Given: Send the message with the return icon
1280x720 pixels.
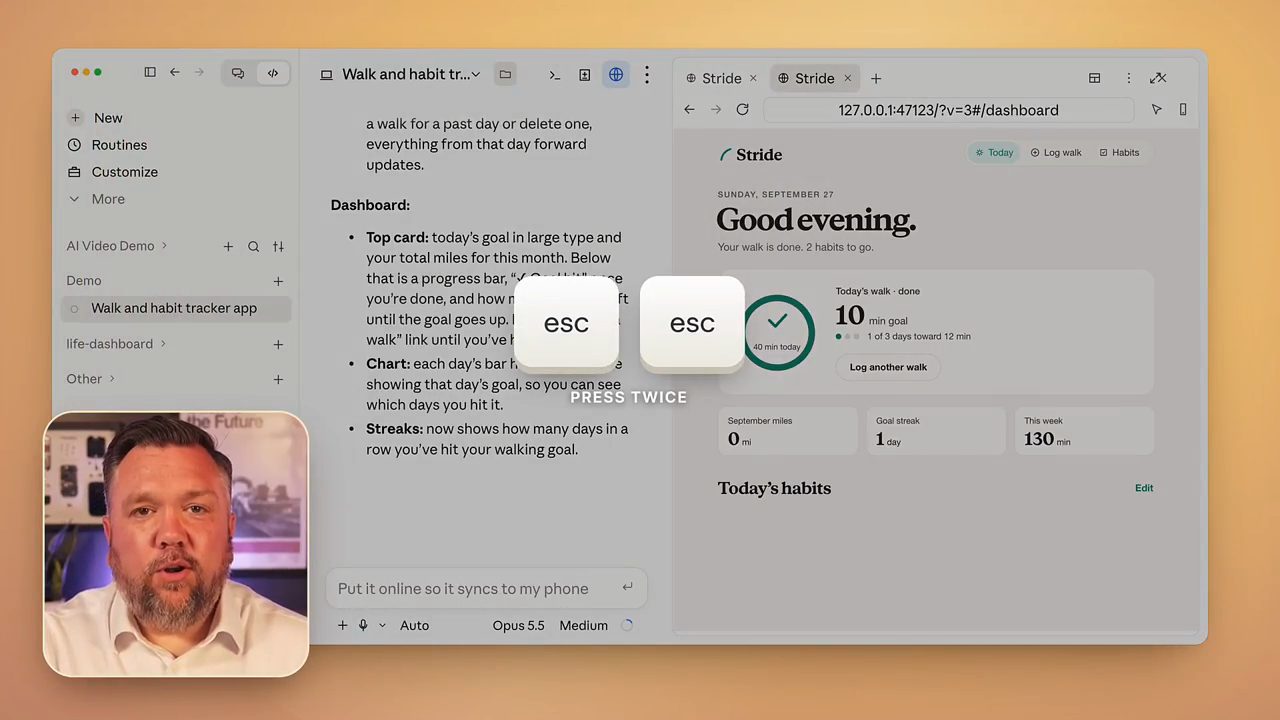Looking at the screenshot, I should coord(628,587).
